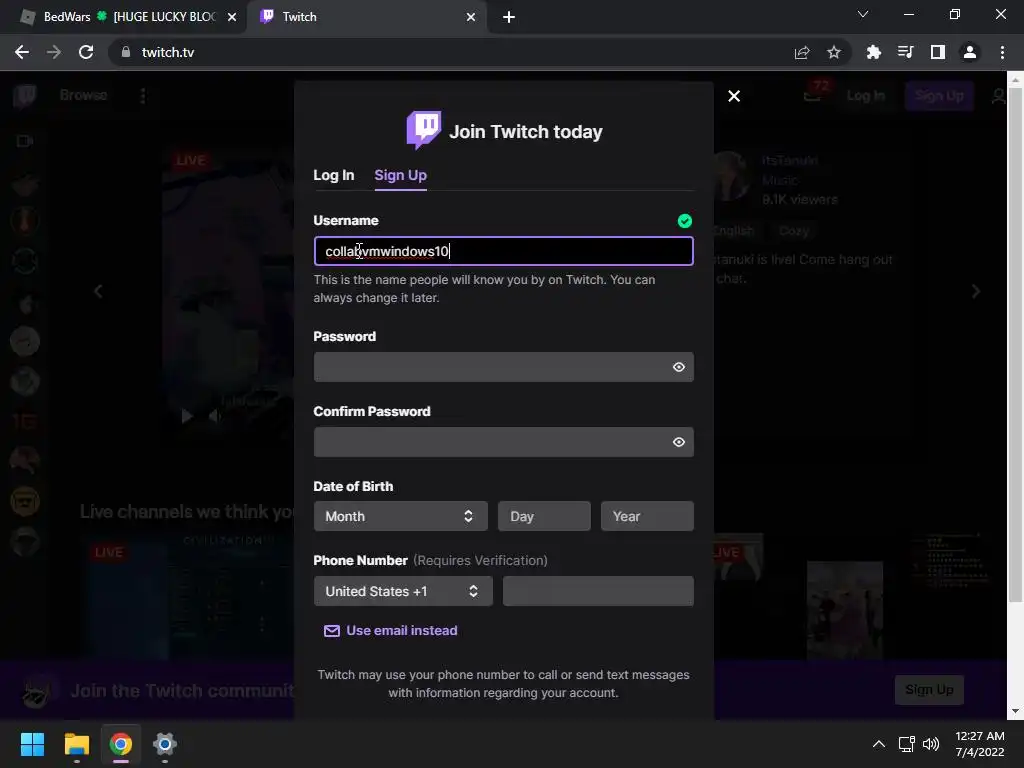Open the Chrome three-dot menu
The height and width of the screenshot is (768, 1024).
(x=1002, y=52)
